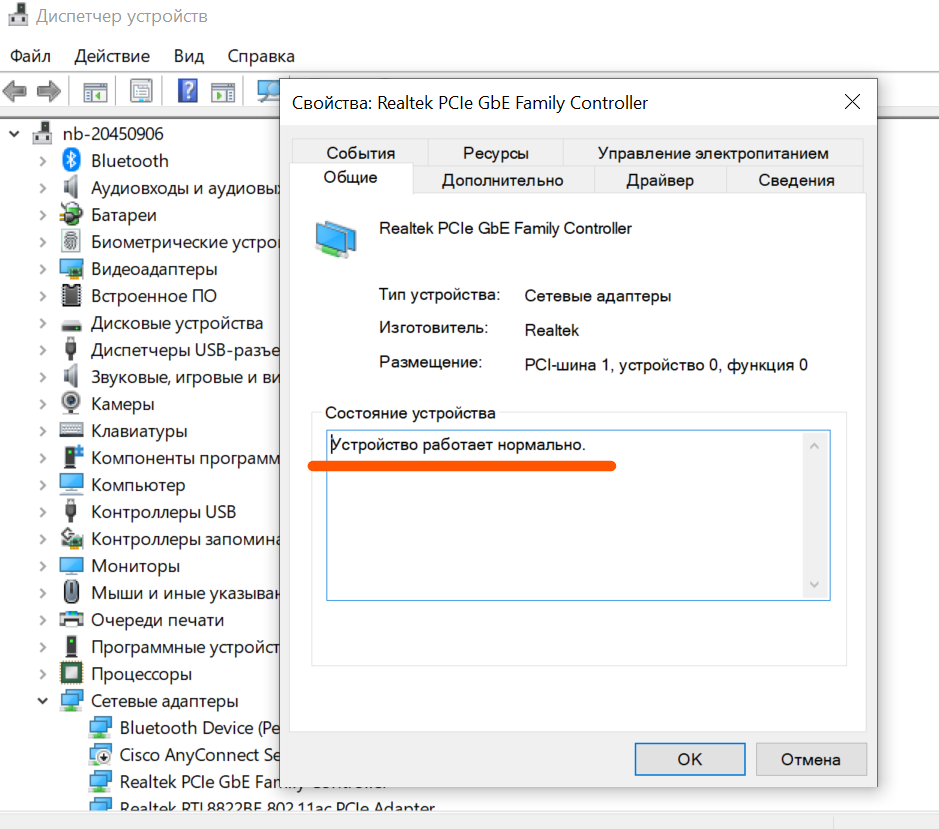Click the Мониторы screen icon

click(71, 565)
